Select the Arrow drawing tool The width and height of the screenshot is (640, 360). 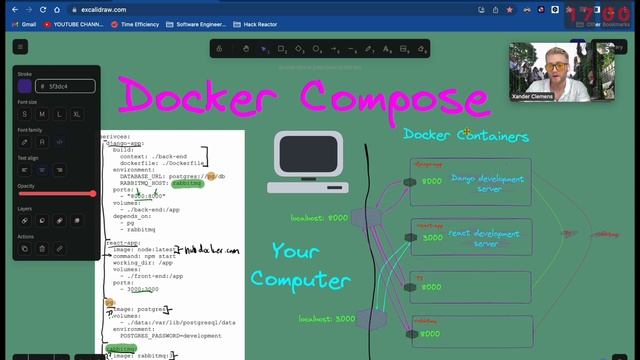tap(334, 49)
